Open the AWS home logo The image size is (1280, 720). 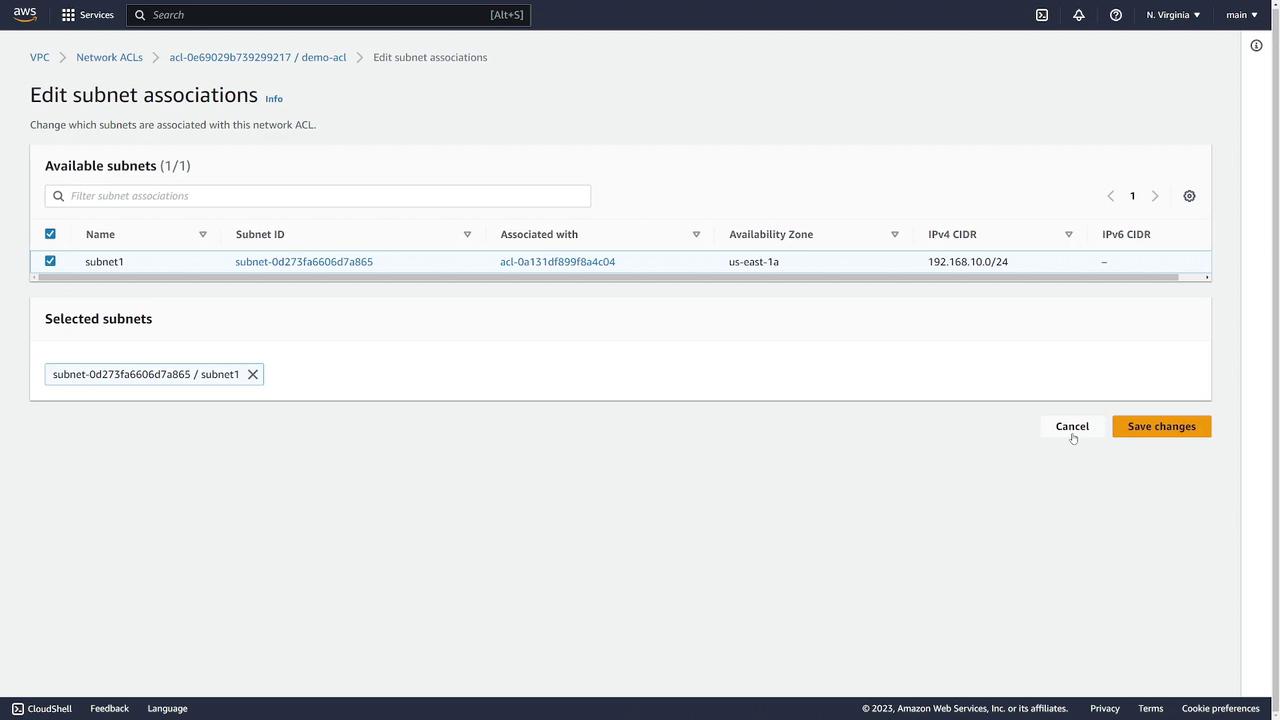[25, 14]
